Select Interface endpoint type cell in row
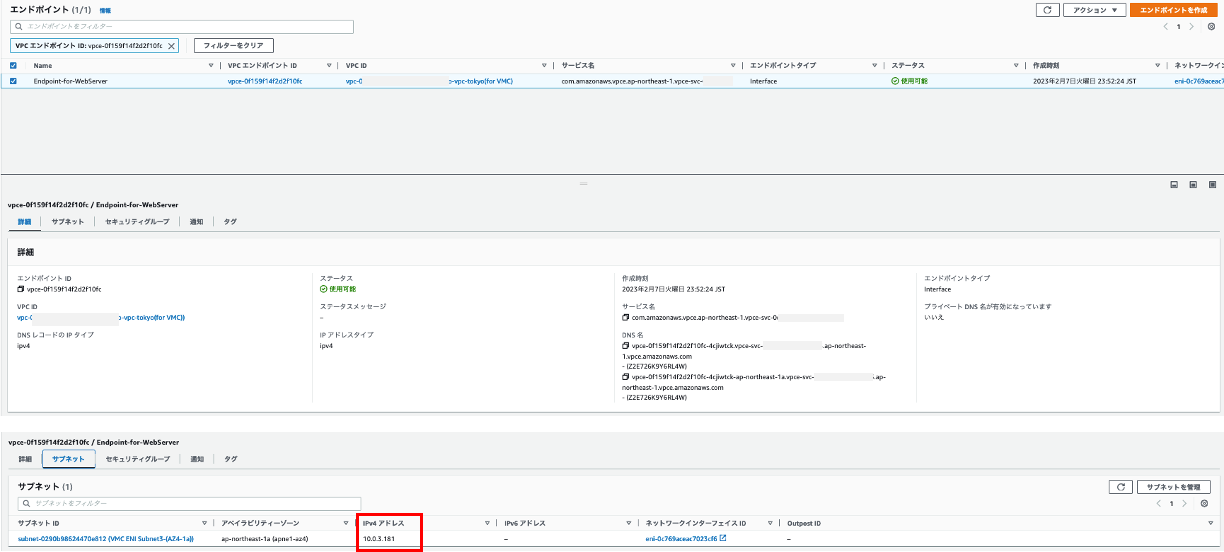Viewport: 1224px width, 552px height. pos(764,81)
